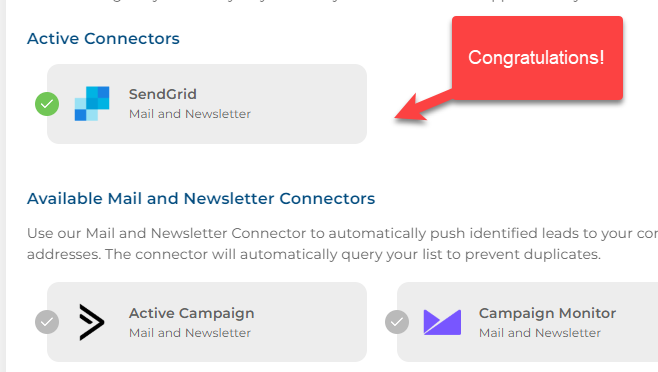Click the red arrow pointing at SendGrid
The width and height of the screenshot is (658, 372).
(x=422, y=107)
